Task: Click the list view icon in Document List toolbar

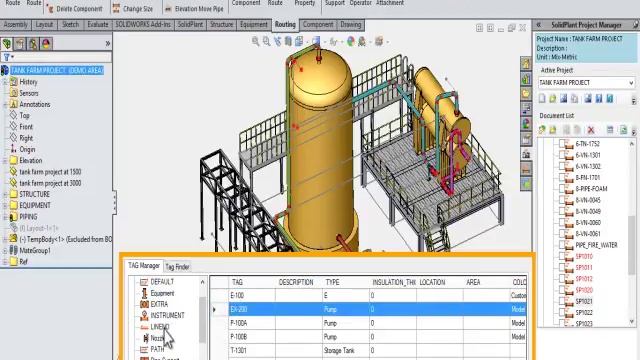Action: click(x=610, y=130)
